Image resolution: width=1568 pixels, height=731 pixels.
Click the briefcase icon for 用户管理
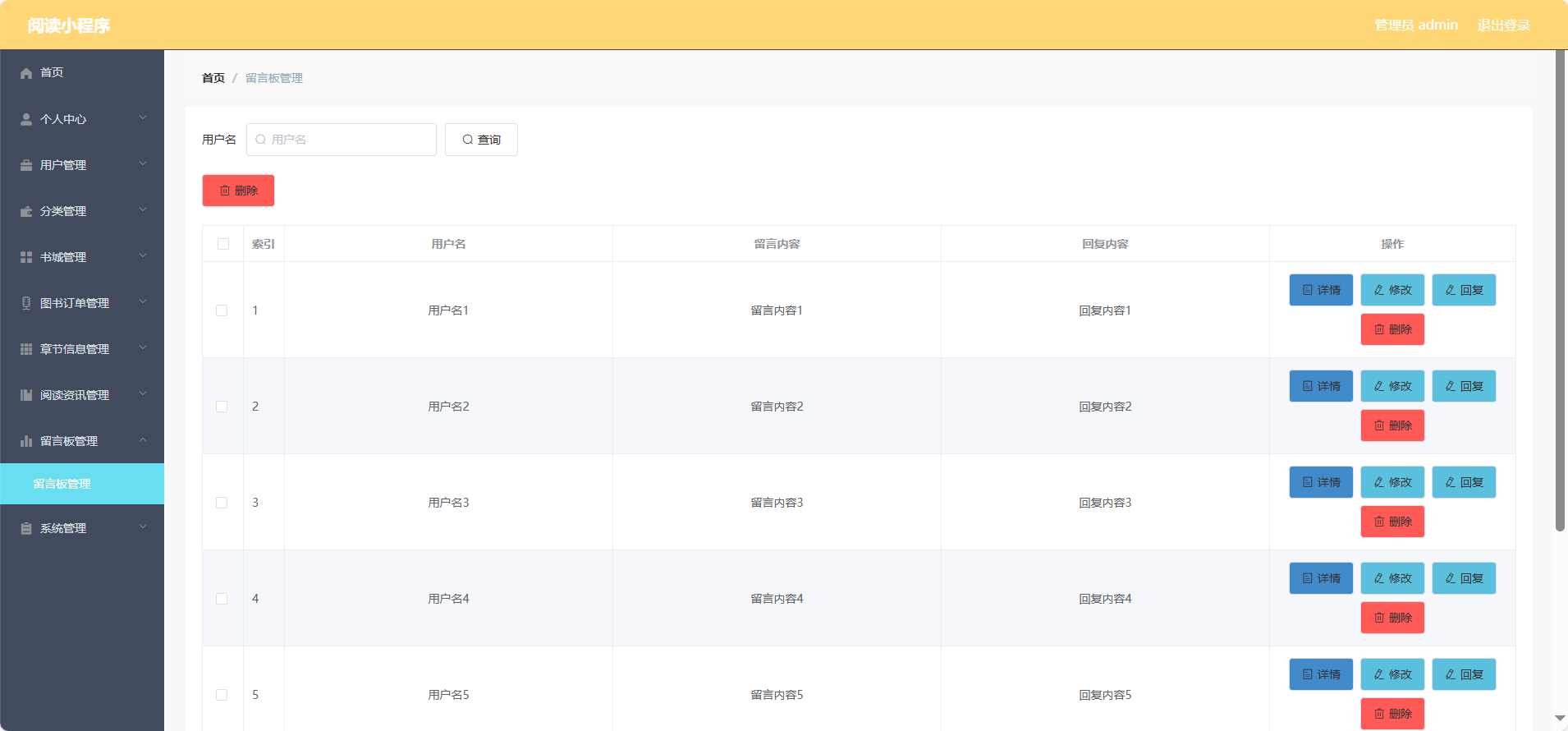(26, 165)
